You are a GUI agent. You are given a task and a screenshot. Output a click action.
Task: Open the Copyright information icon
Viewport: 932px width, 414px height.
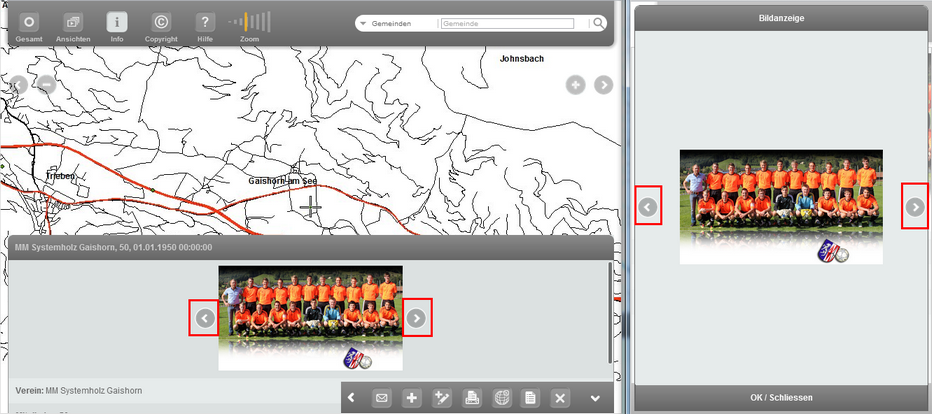coord(160,23)
